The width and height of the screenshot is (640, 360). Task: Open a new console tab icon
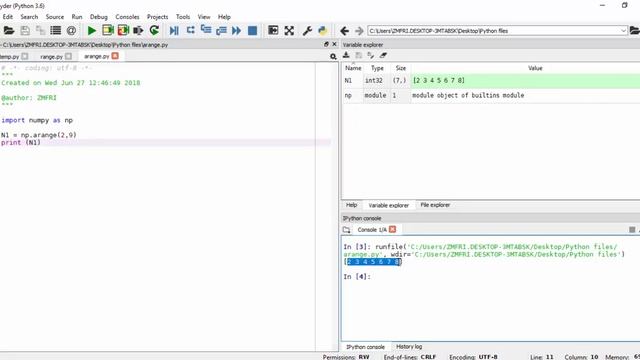(347, 230)
